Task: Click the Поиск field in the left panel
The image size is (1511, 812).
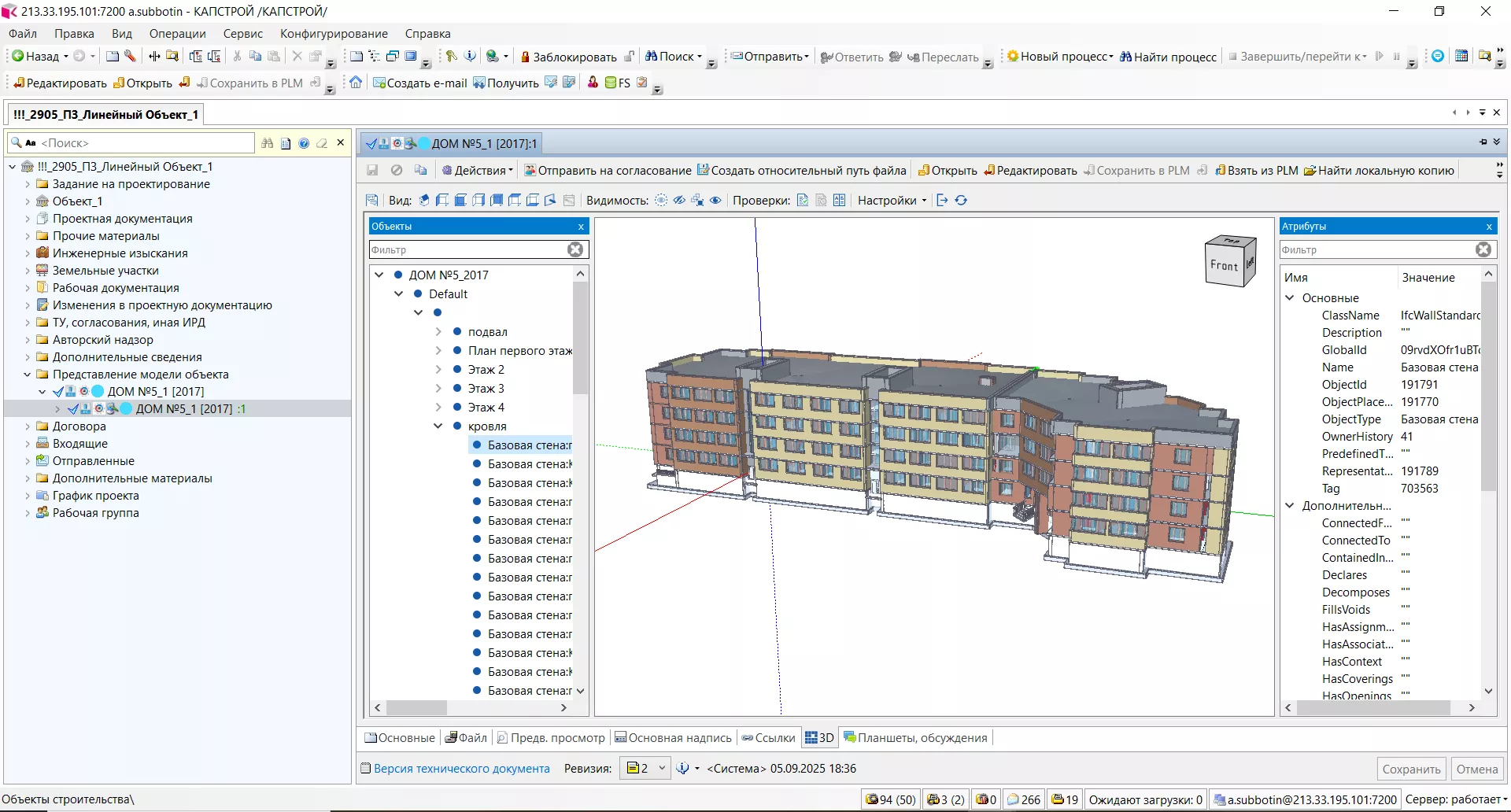Action: coord(142,143)
